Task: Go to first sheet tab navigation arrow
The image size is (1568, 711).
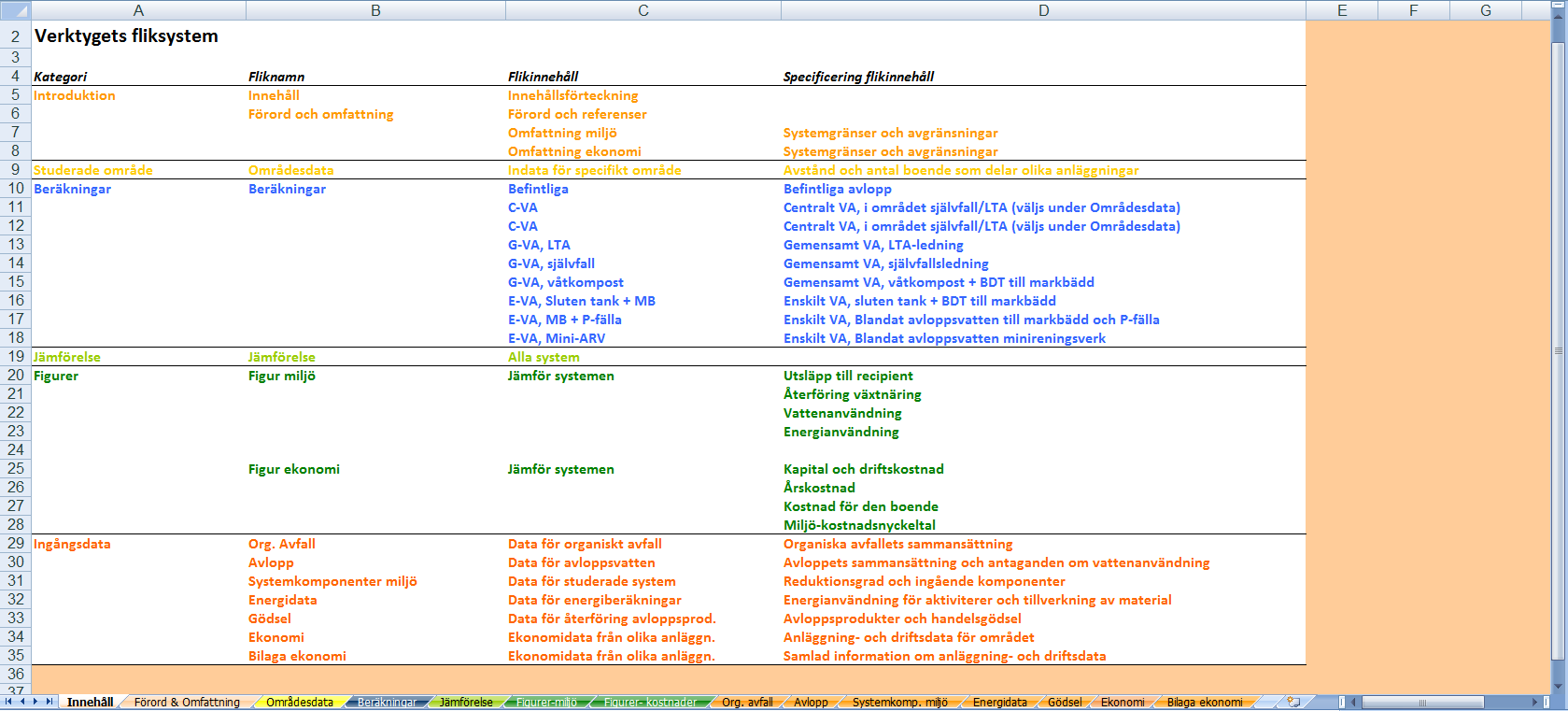Action: [x=8, y=702]
